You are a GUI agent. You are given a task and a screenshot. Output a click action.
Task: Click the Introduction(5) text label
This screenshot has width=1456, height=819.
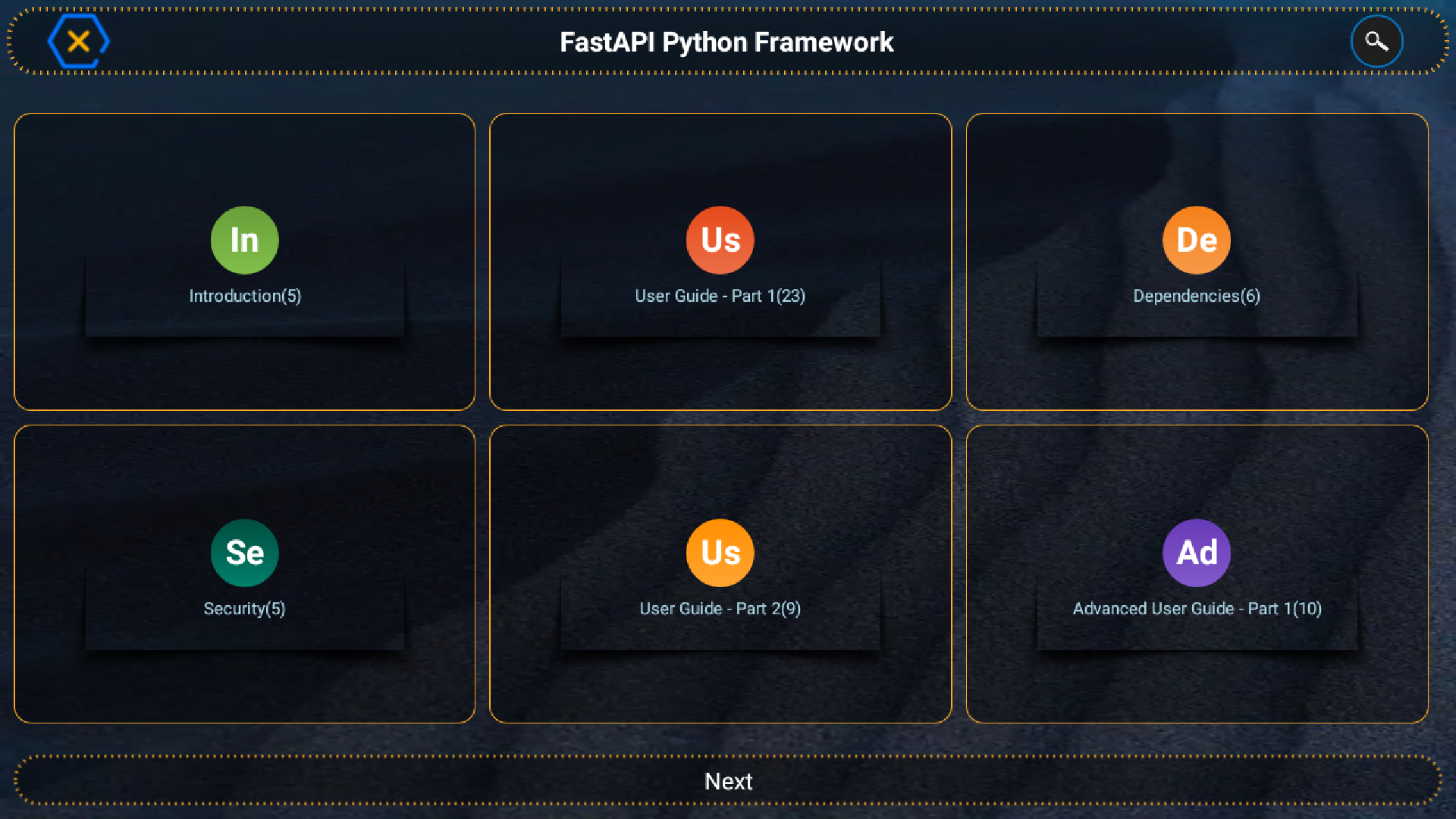click(x=244, y=296)
